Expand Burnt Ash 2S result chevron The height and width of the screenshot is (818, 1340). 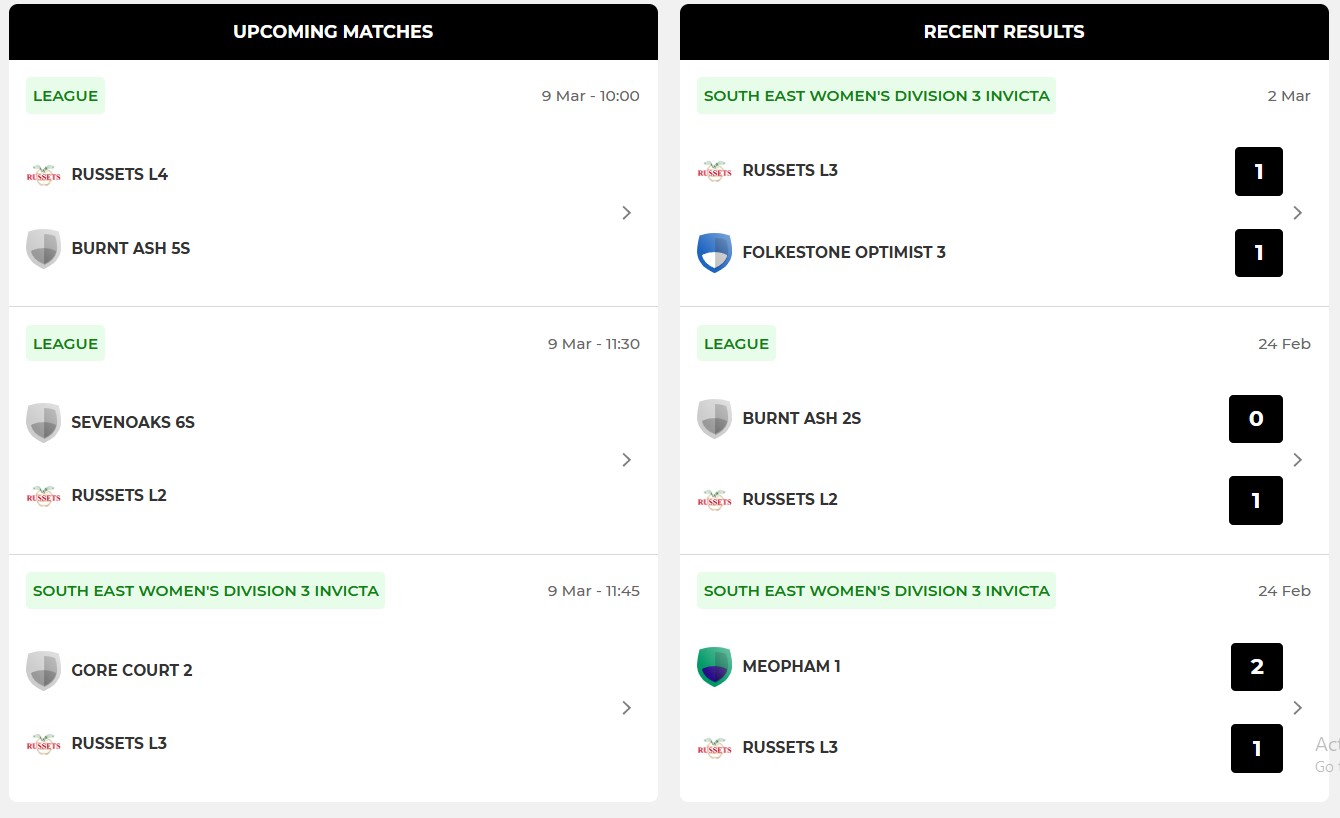click(1297, 460)
